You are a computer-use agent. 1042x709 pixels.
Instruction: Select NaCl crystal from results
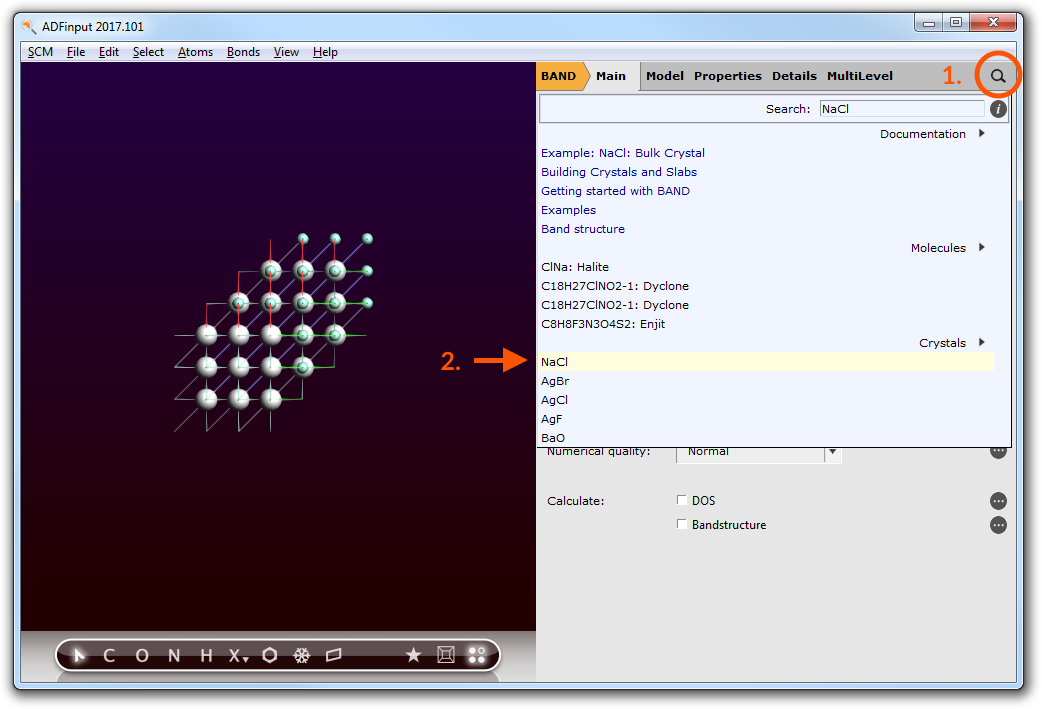coord(555,362)
